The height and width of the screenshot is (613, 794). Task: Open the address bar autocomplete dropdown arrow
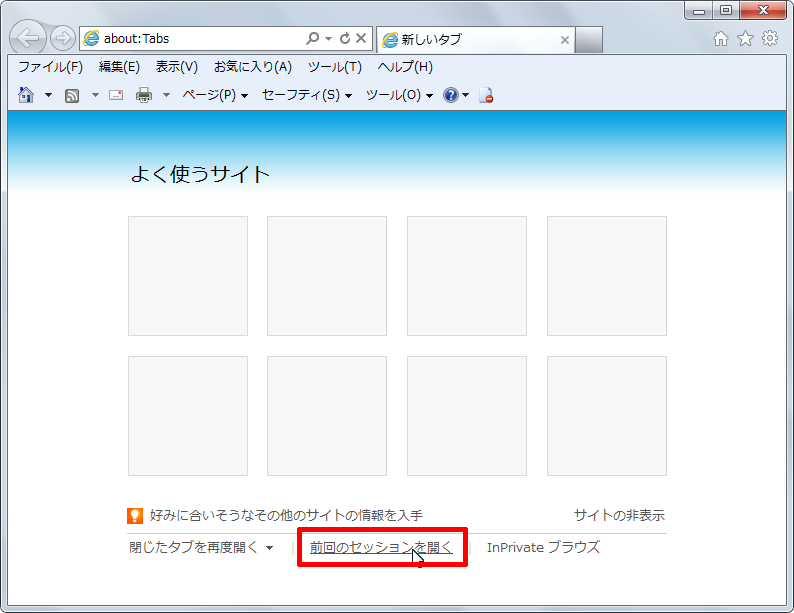pos(328,38)
